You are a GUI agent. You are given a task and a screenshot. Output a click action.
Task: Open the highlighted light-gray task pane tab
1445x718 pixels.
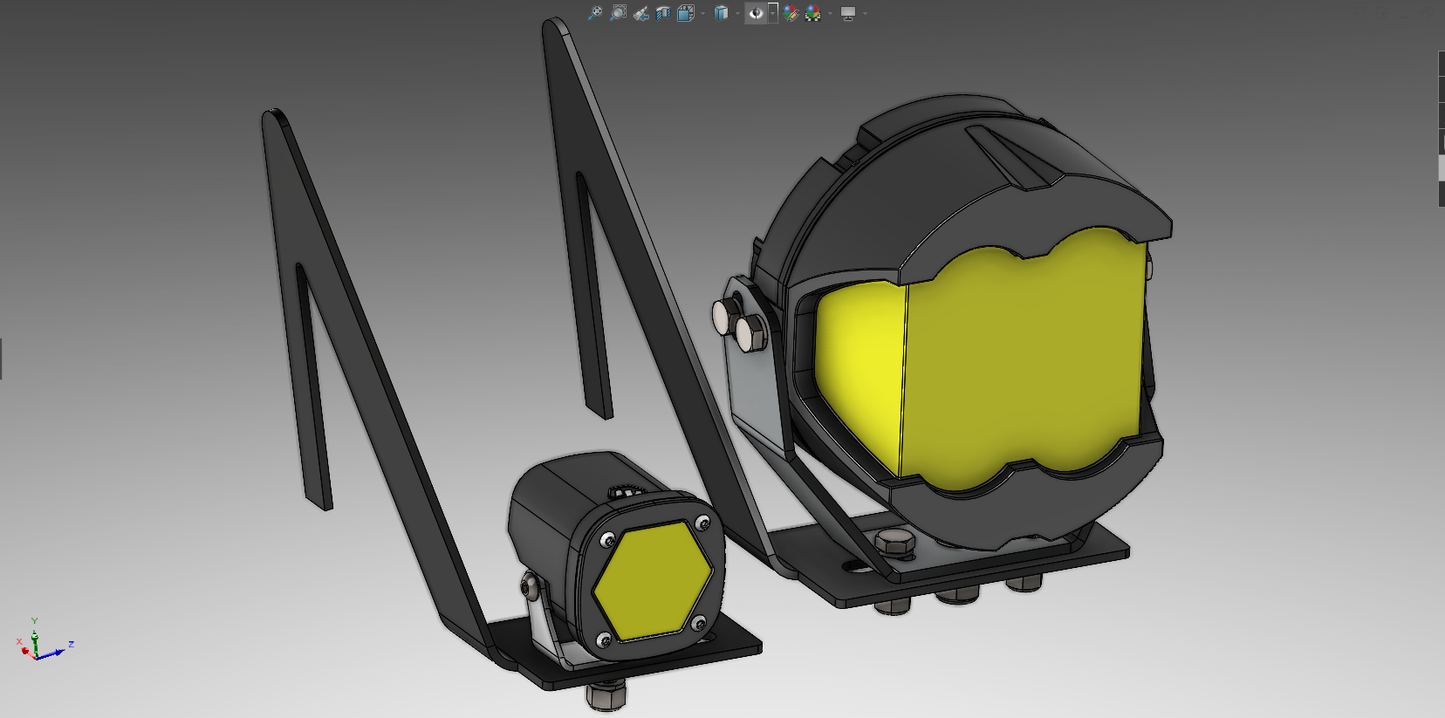(1441, 167)
